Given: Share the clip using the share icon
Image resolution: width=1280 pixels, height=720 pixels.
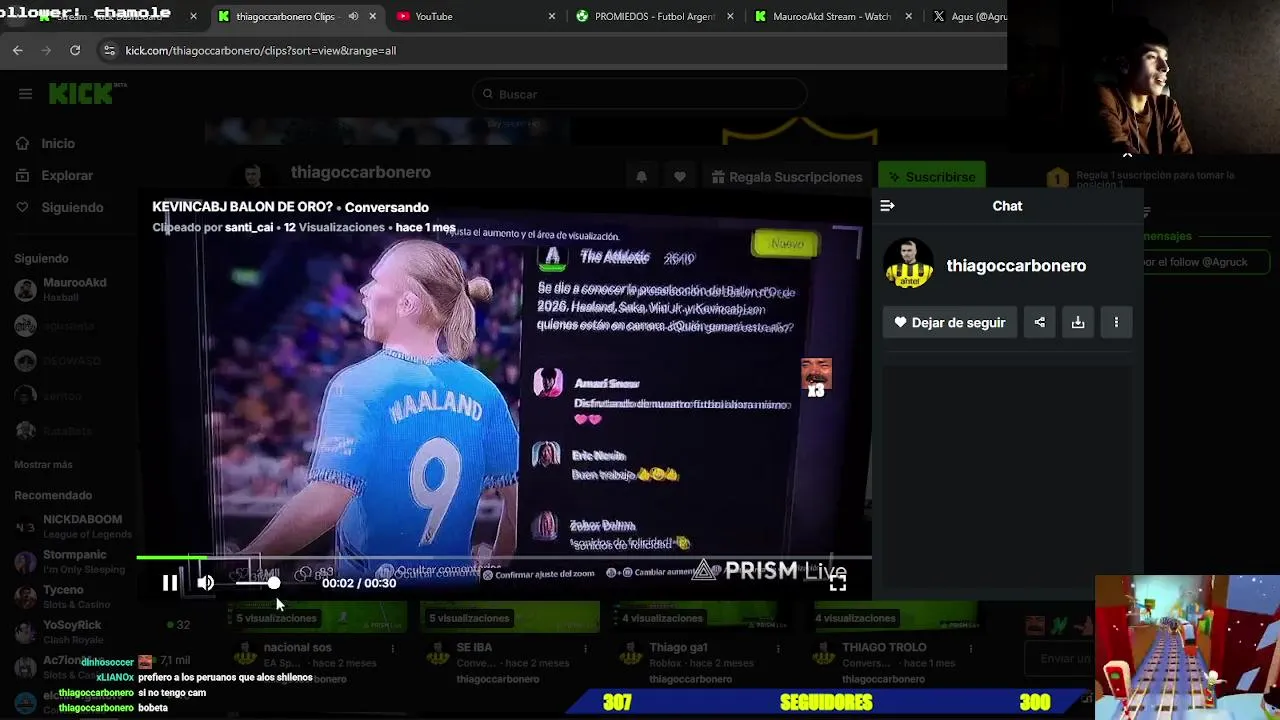Looking at the screenshot, I should coord(1040,322).
